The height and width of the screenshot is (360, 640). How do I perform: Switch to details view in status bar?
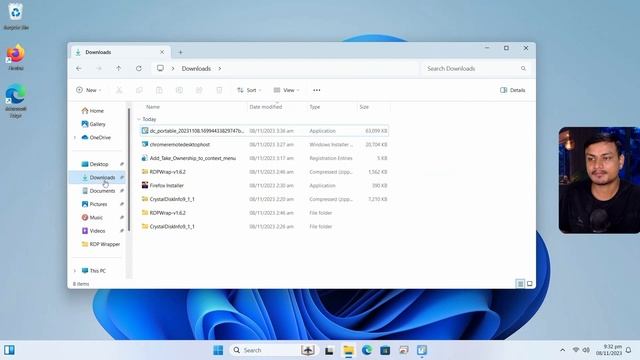(x=520, y=284)
